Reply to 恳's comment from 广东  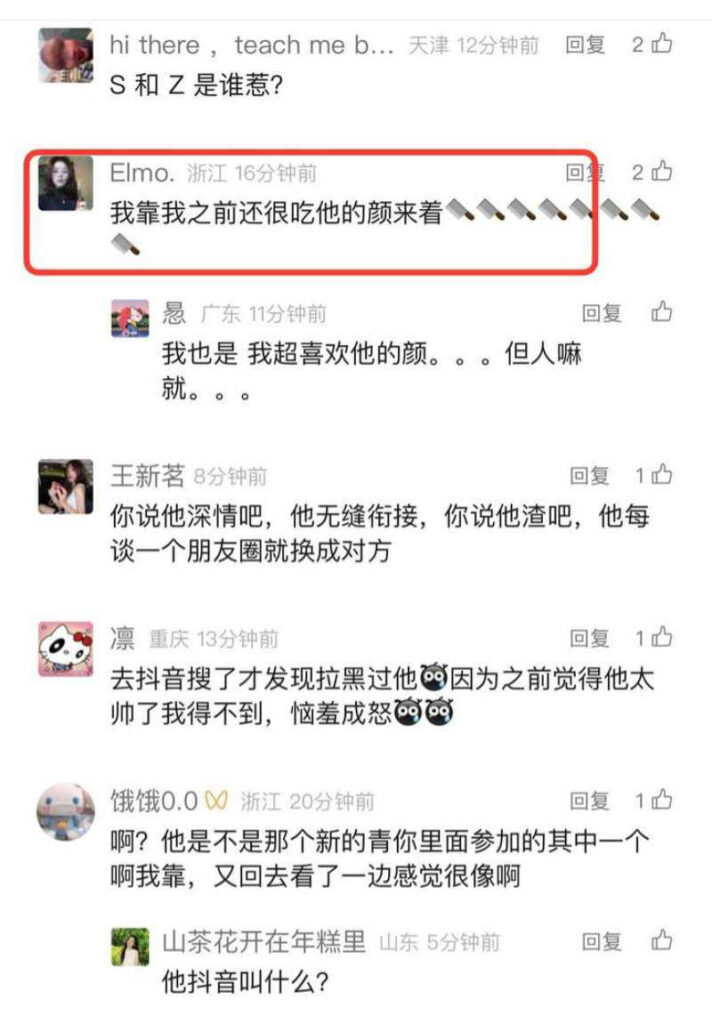pyautogui.click(x=602, y=313)
